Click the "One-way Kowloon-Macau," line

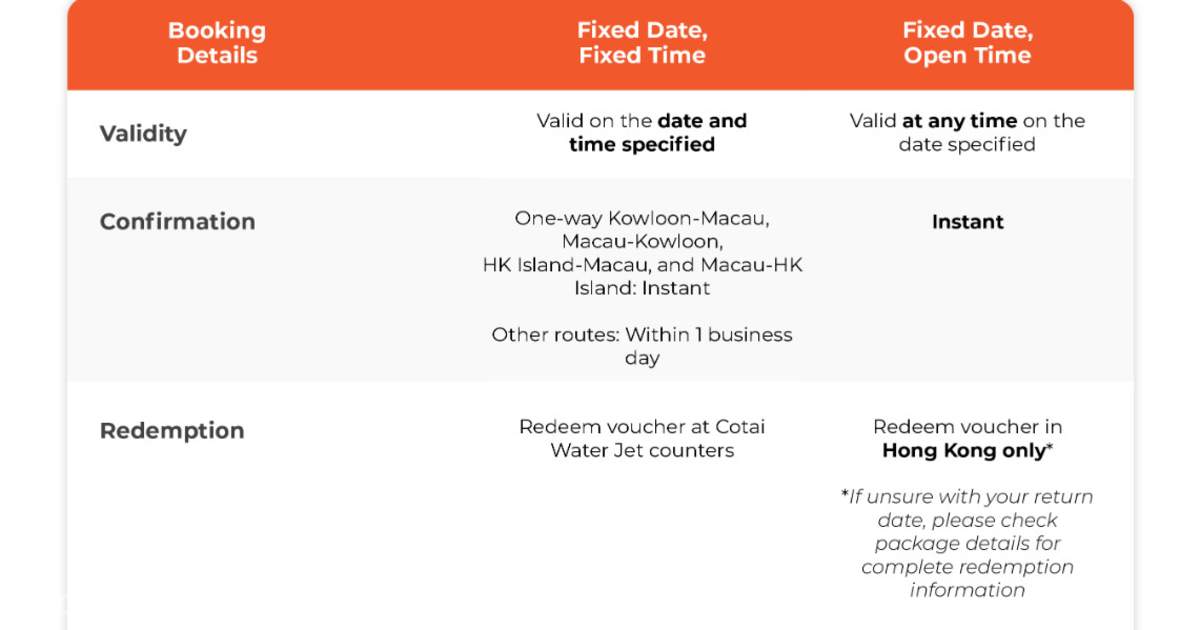pyautogui.click(x=641, y=218)
